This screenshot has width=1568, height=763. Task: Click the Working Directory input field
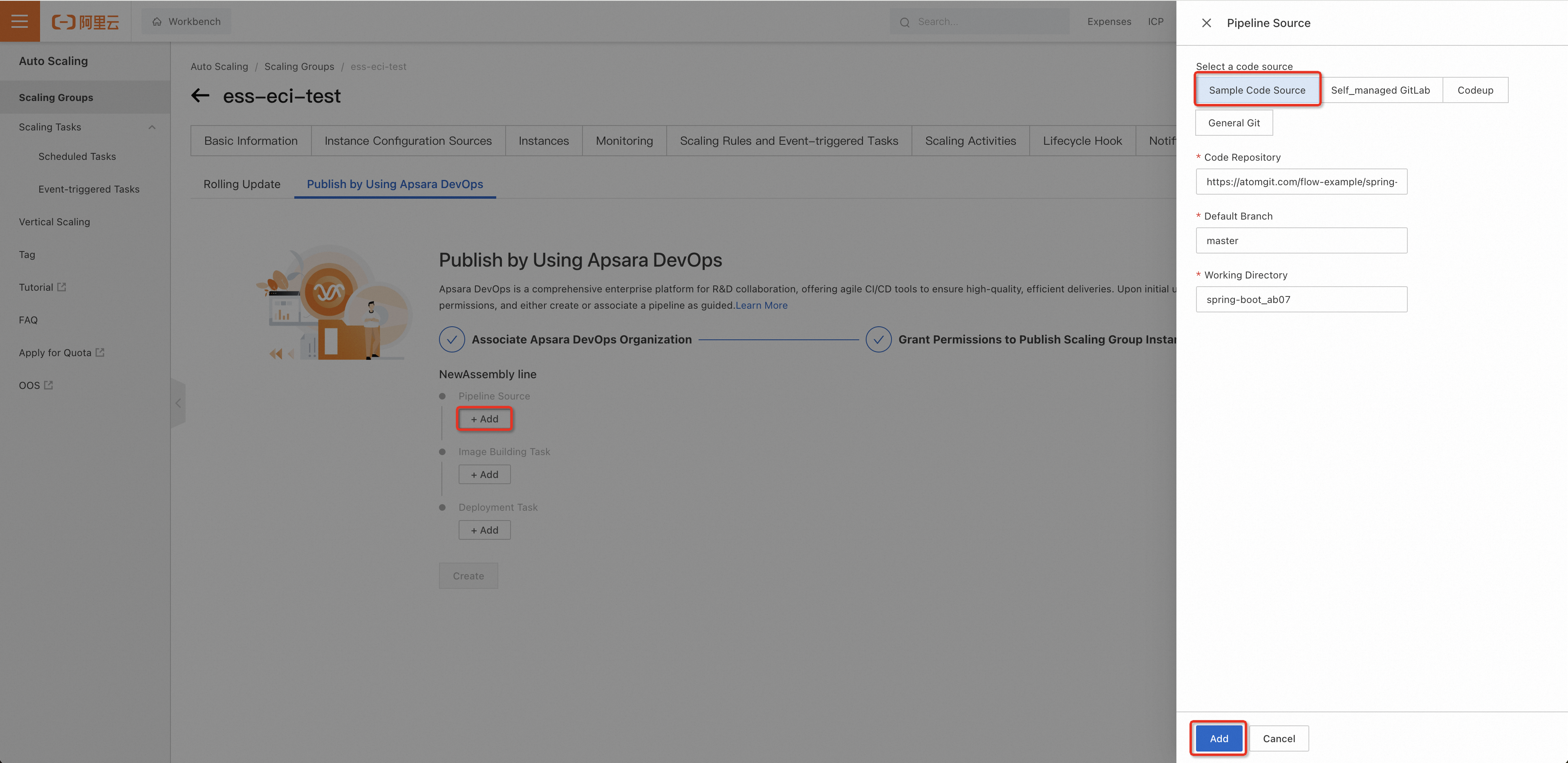[1301, 300]
